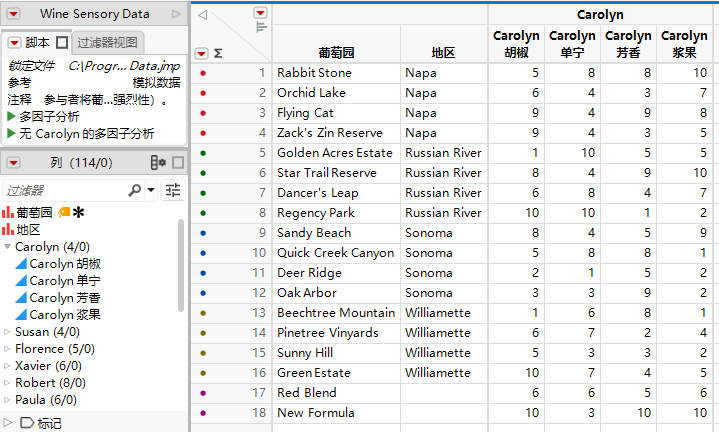719x432 pixels.
Task: Select the 葡萄园 column in the list
Action: [x=34, y=213]
